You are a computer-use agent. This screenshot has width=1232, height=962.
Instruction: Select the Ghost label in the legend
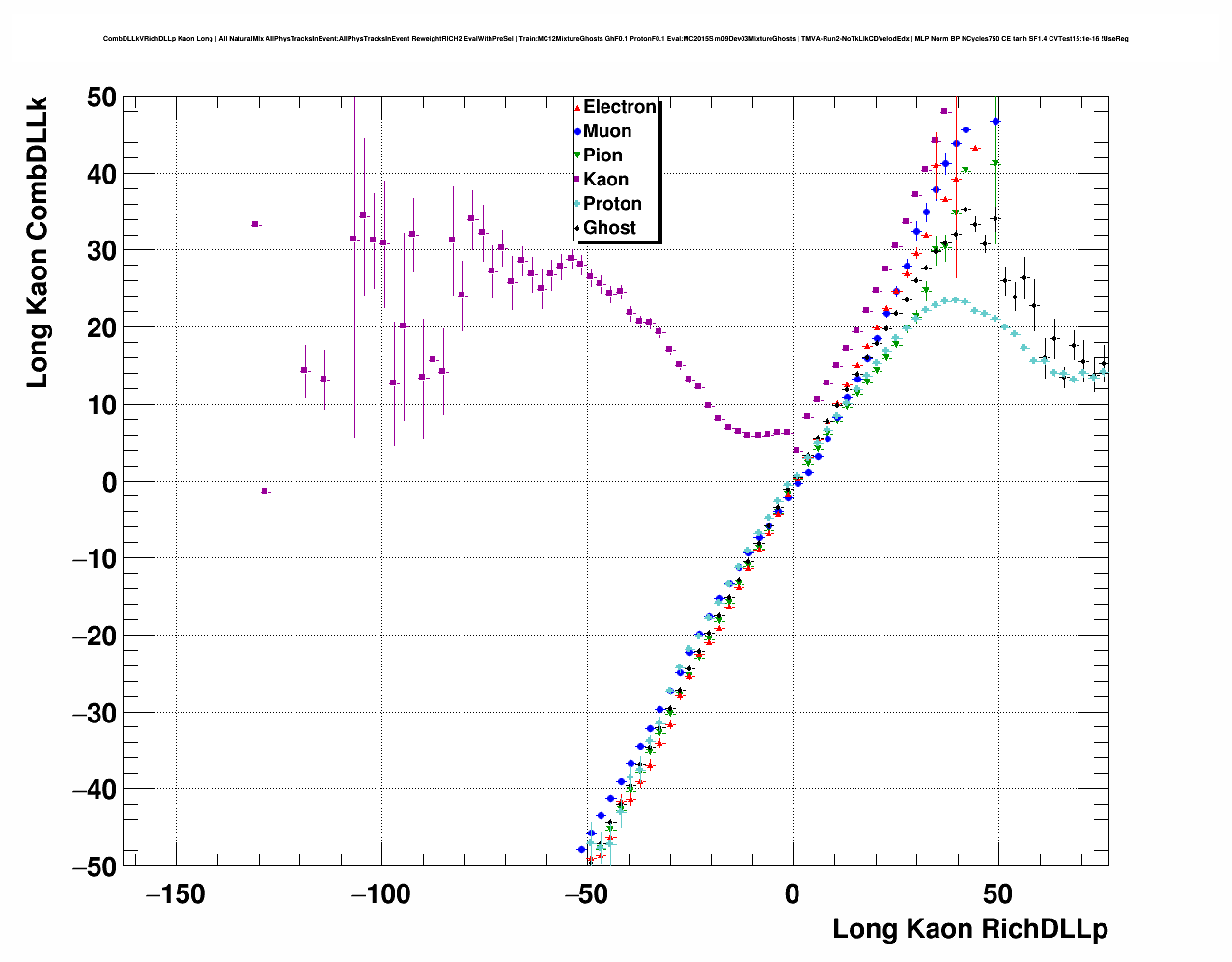[609, 228]
